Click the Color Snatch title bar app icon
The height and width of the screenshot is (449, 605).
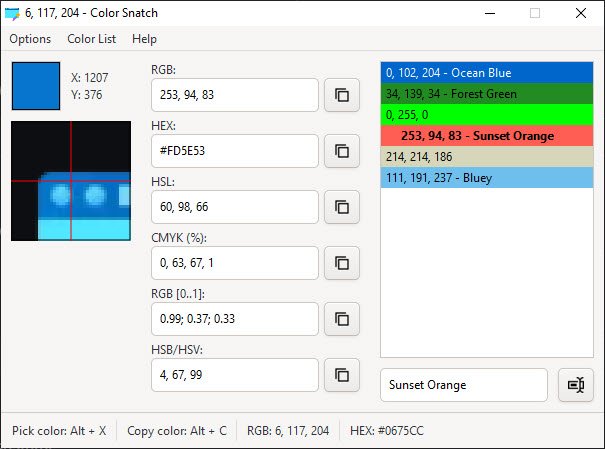pos(12,14)
